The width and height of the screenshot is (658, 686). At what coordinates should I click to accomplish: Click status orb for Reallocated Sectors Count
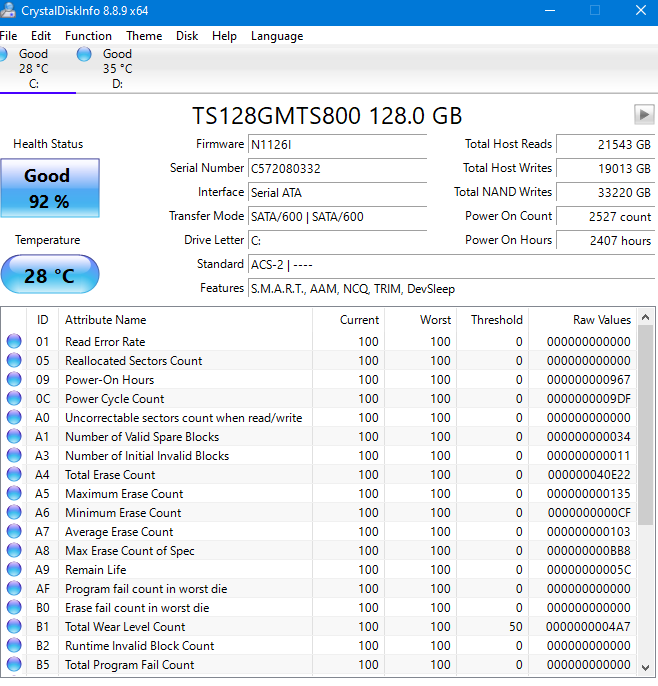point(14,360)
